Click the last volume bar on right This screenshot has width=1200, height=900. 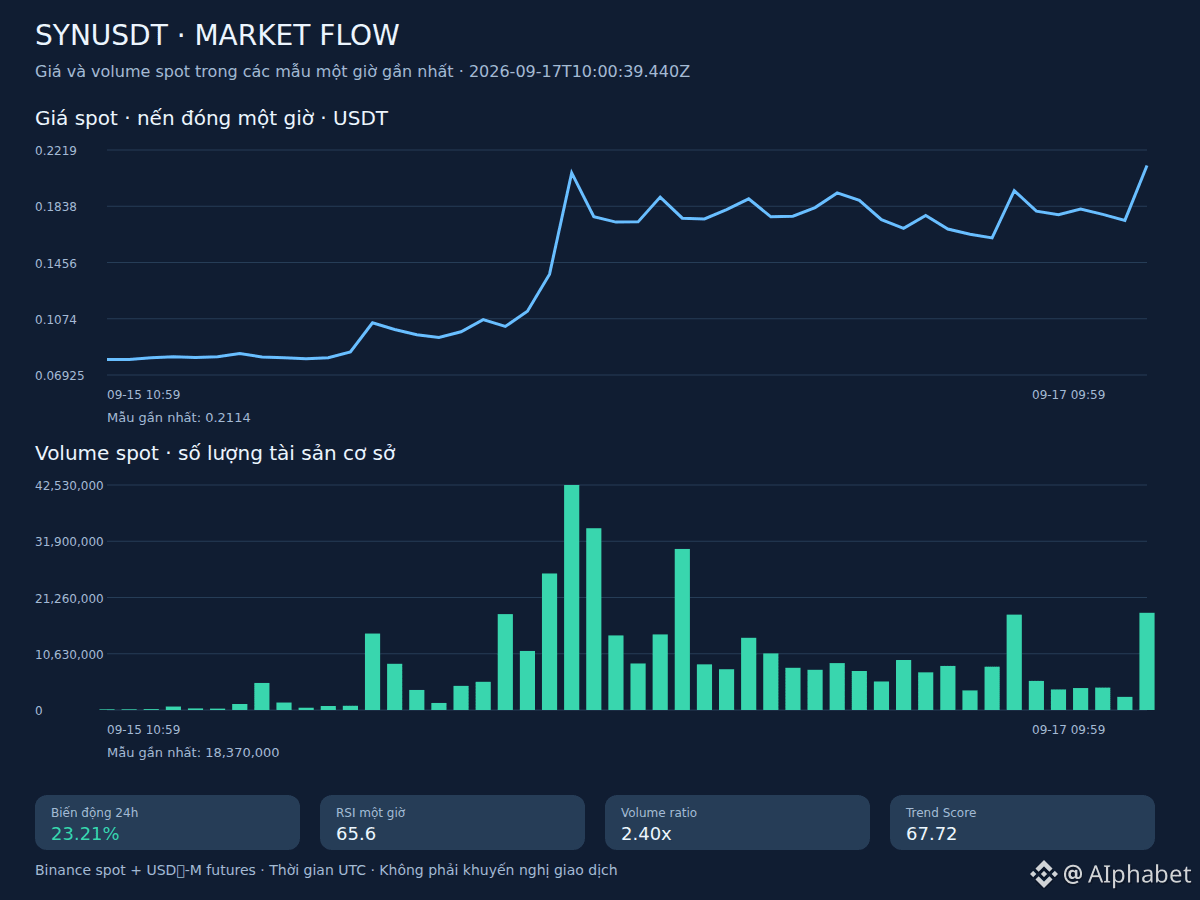[x=1147, y=661]
